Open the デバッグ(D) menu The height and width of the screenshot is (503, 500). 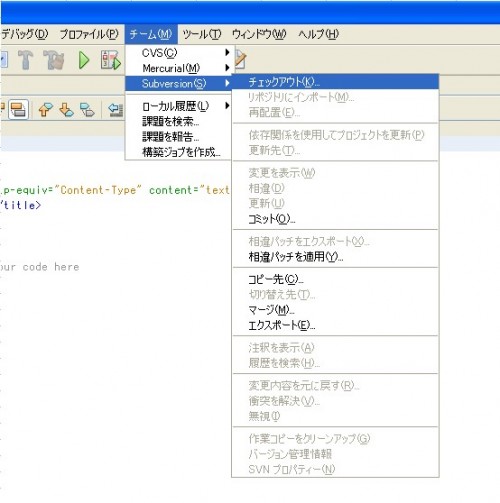(24, 34)
